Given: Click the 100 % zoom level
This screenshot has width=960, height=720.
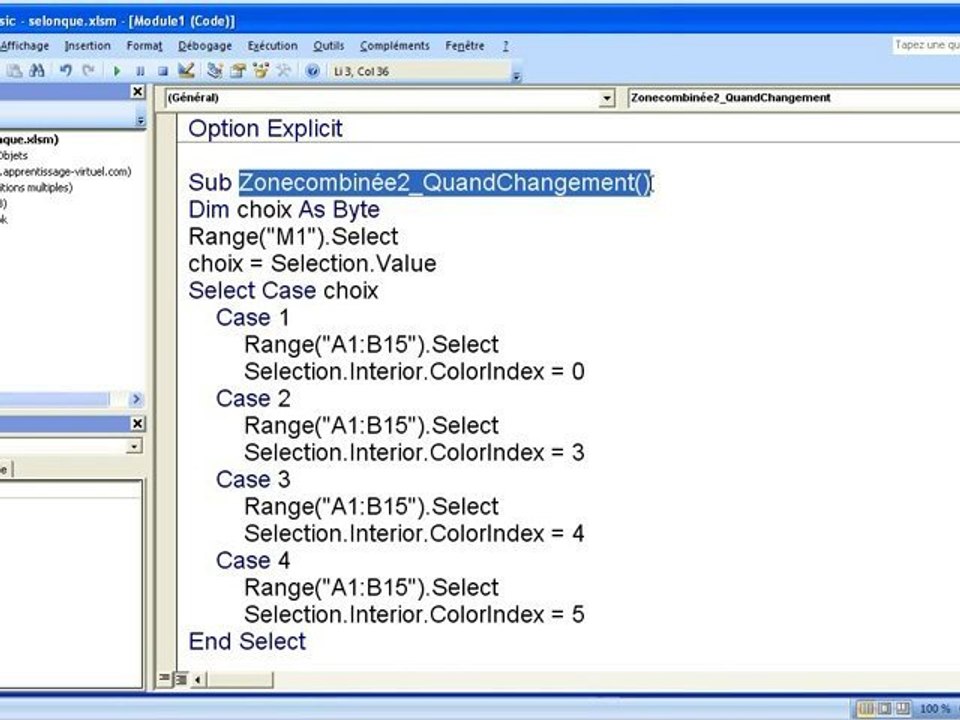Looking at the screenshot, I should [x=934, y=709].
